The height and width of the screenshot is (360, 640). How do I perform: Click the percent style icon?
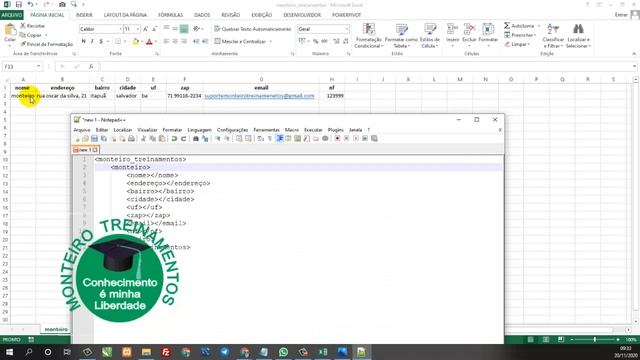coord(315,41)
